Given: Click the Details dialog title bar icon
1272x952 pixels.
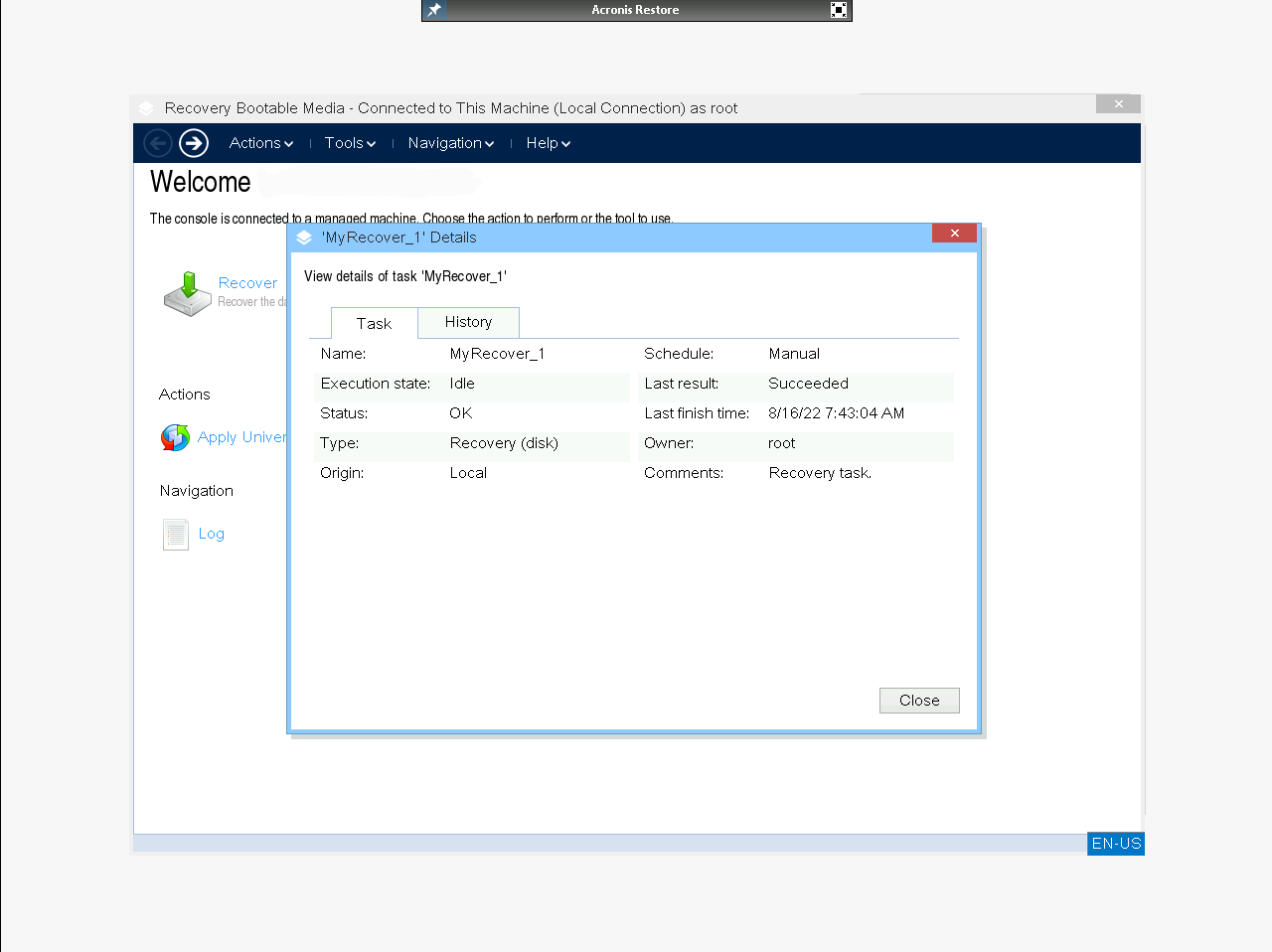Looking at the screenshot, I should coord(304,238).
